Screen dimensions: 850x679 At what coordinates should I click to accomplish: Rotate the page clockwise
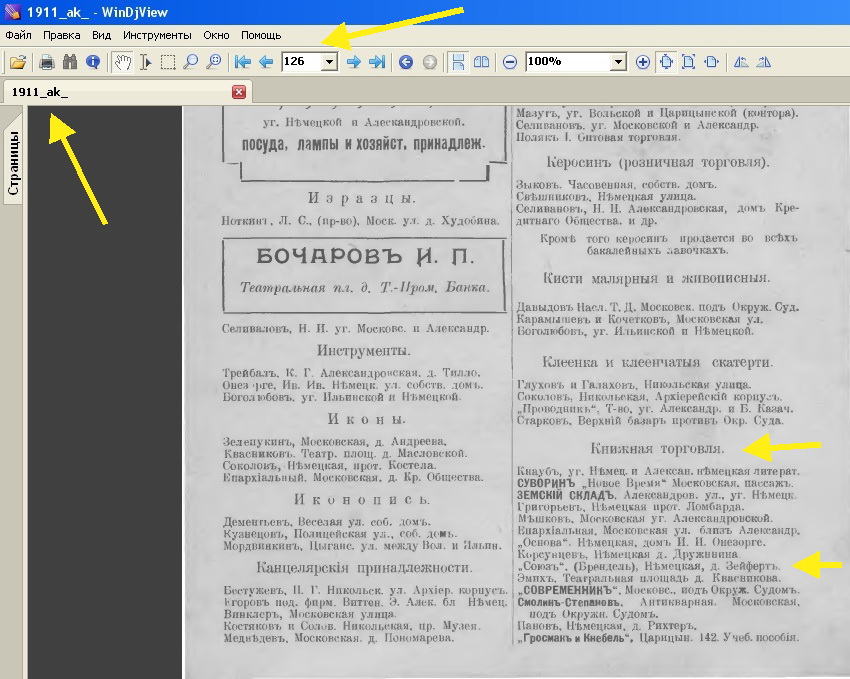tap(763, 62)
